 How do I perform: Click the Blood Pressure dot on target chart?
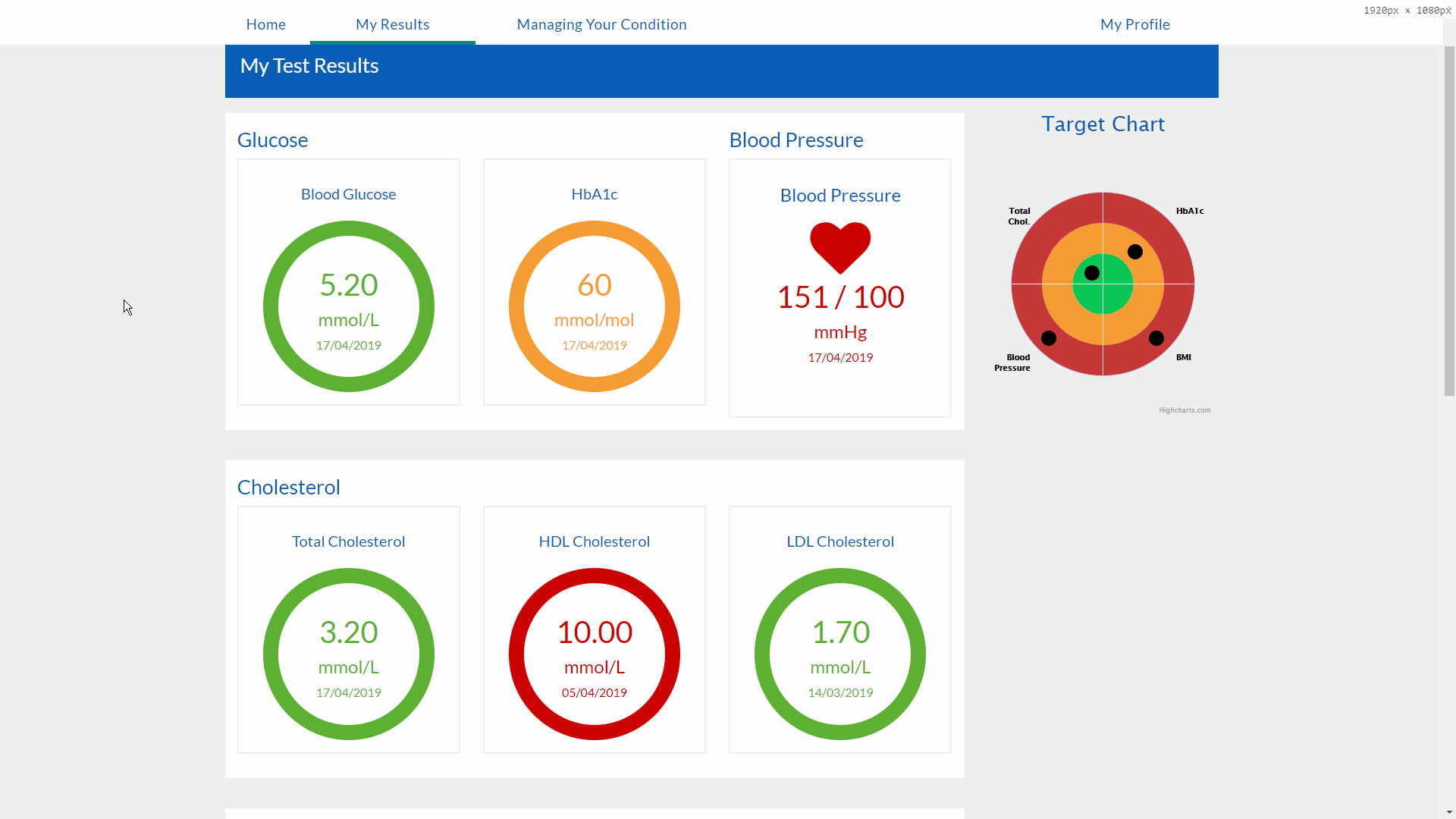(x=1049, y=338)
